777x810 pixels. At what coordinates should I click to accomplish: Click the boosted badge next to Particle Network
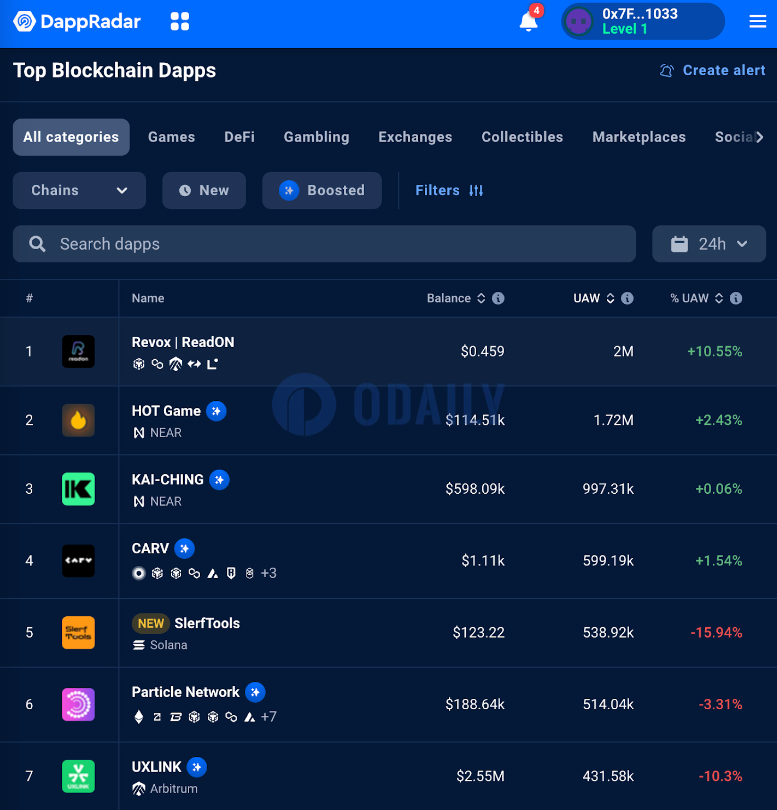[x=255, y=692]
